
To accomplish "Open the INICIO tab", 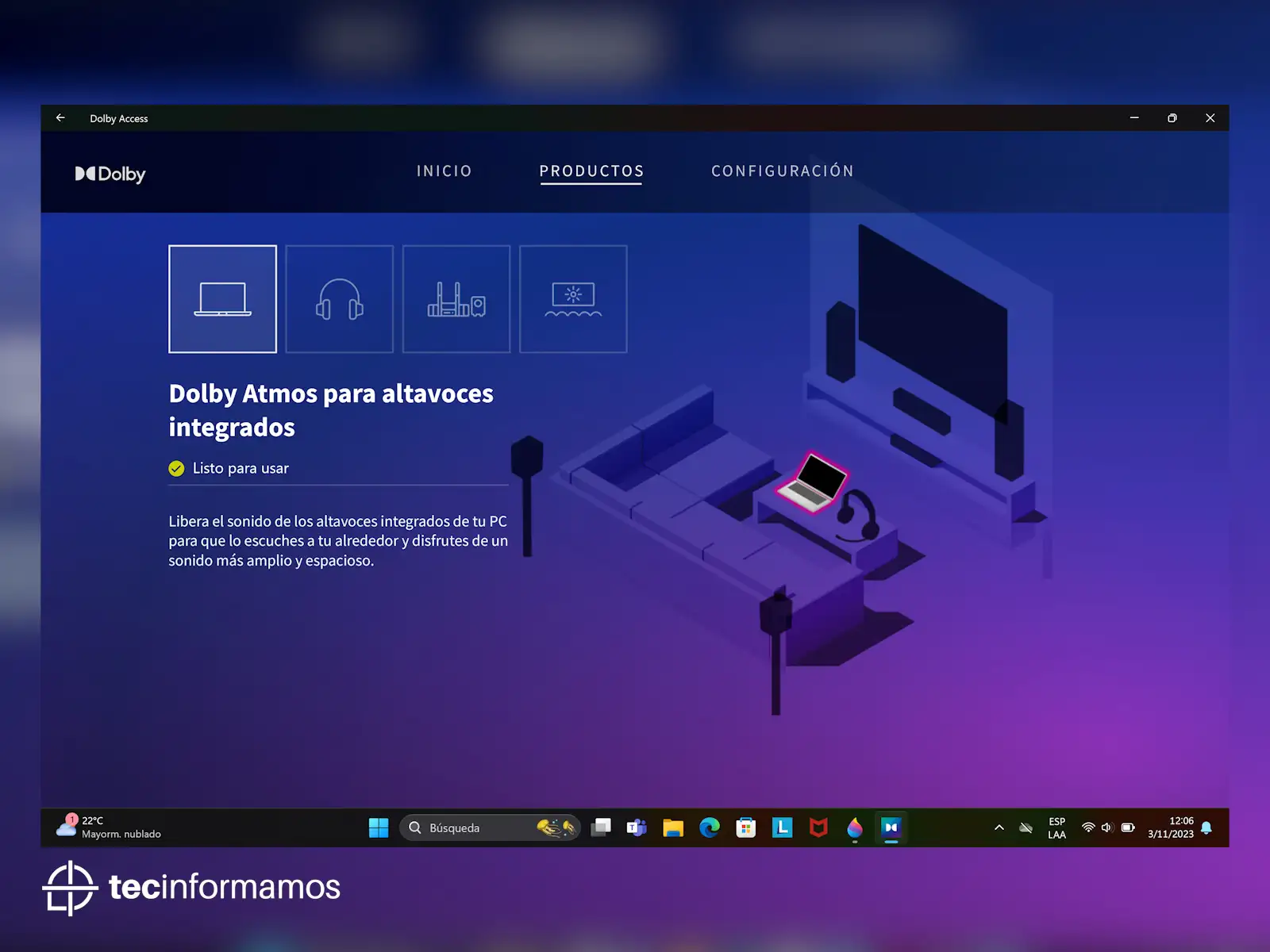I will coord(444,171).
